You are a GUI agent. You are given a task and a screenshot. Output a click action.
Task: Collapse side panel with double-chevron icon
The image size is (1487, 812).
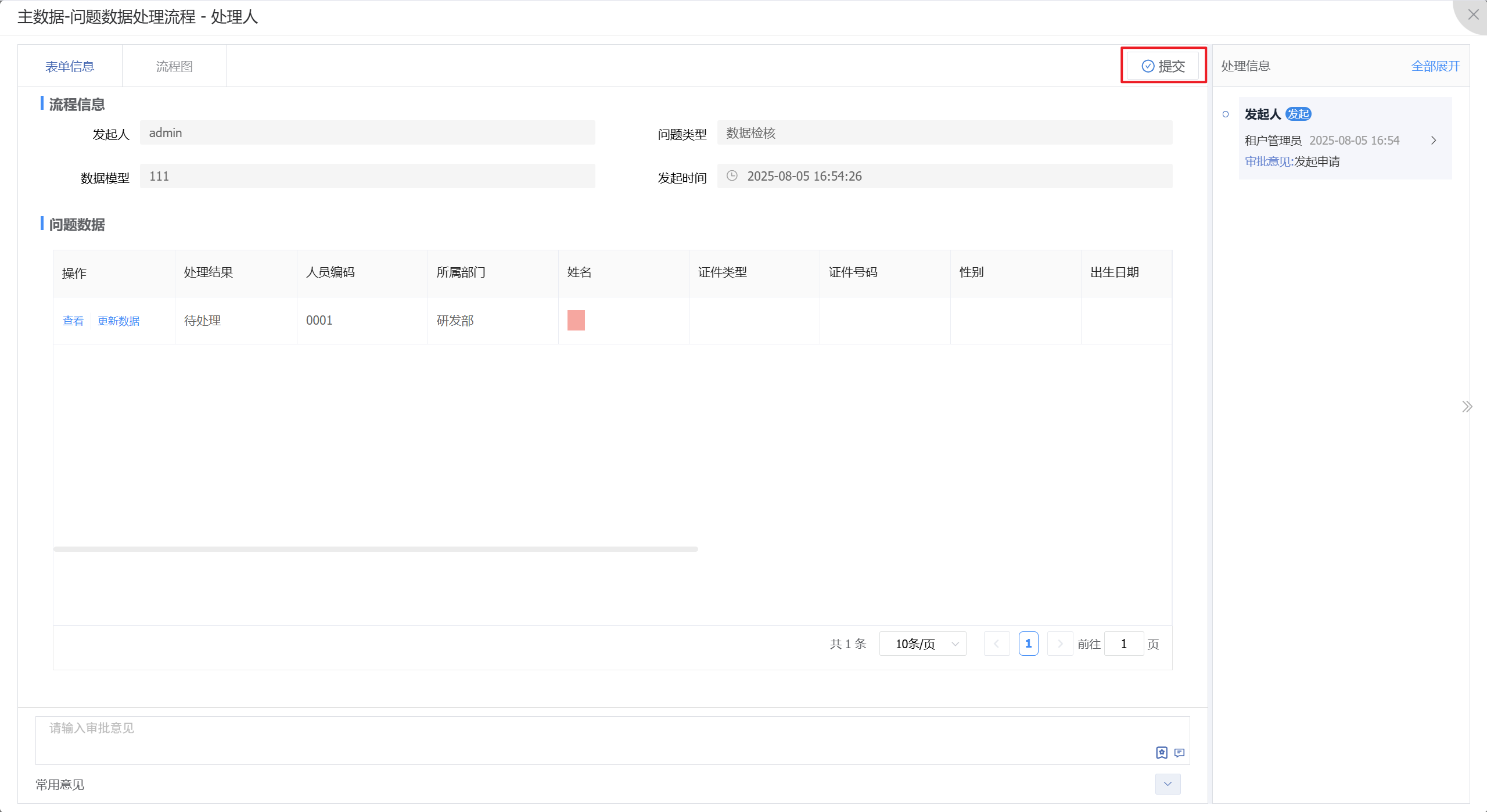pyautogui.click(x=1467, y=407)
